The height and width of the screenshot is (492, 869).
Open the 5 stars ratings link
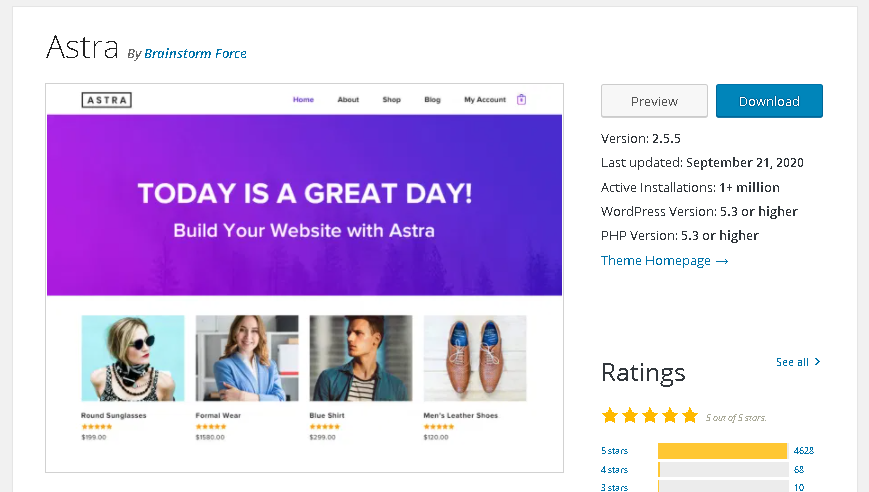[x=614, y=450]
